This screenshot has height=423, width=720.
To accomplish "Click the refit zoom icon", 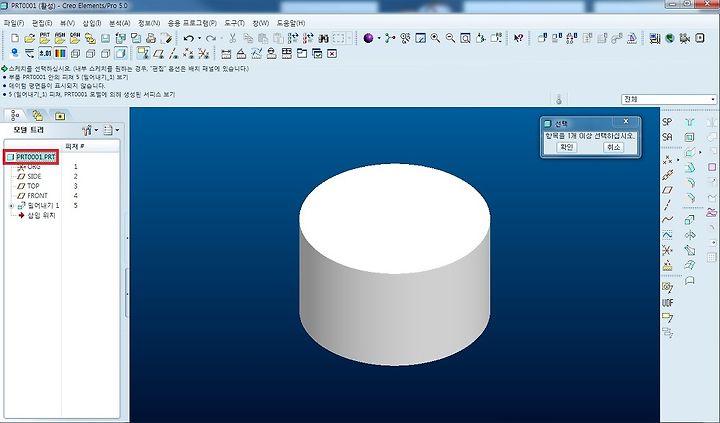I will point(465,38).
